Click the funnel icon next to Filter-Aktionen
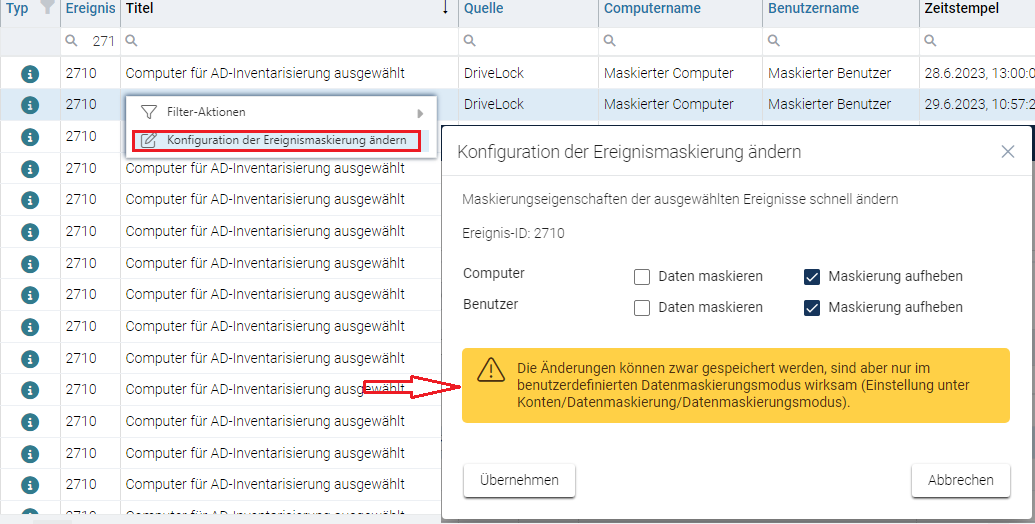The height and width of the screenshot is (524, 1035). [149, 112]
